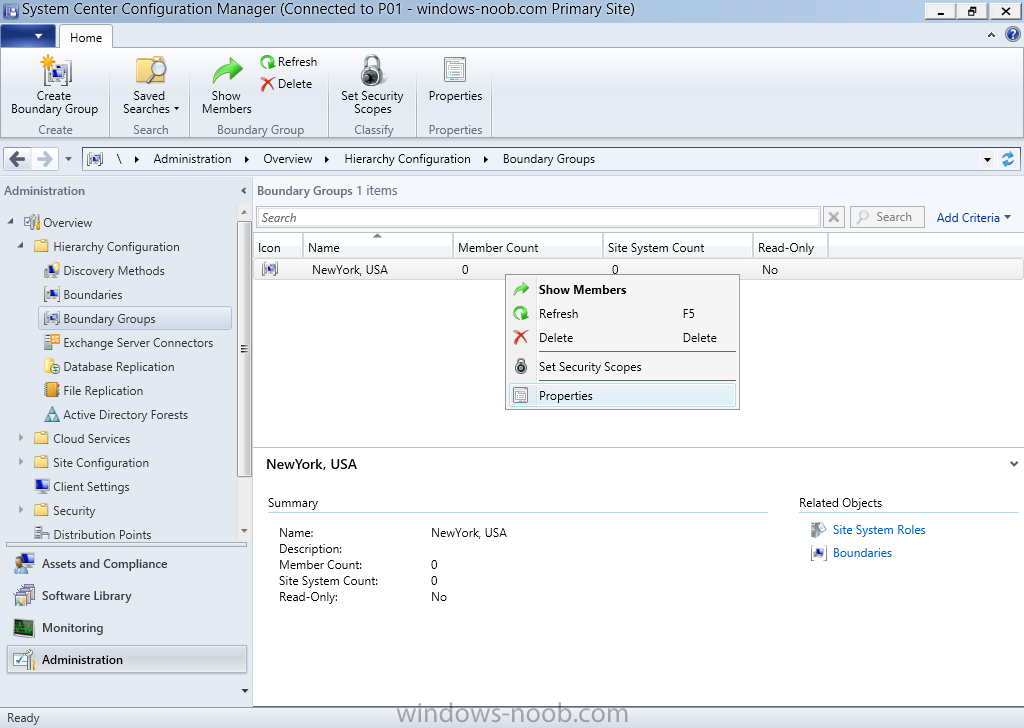Open navigation history dropdown arrow
This screenshot has width=1024, height=728.
[x=68, y=159]
